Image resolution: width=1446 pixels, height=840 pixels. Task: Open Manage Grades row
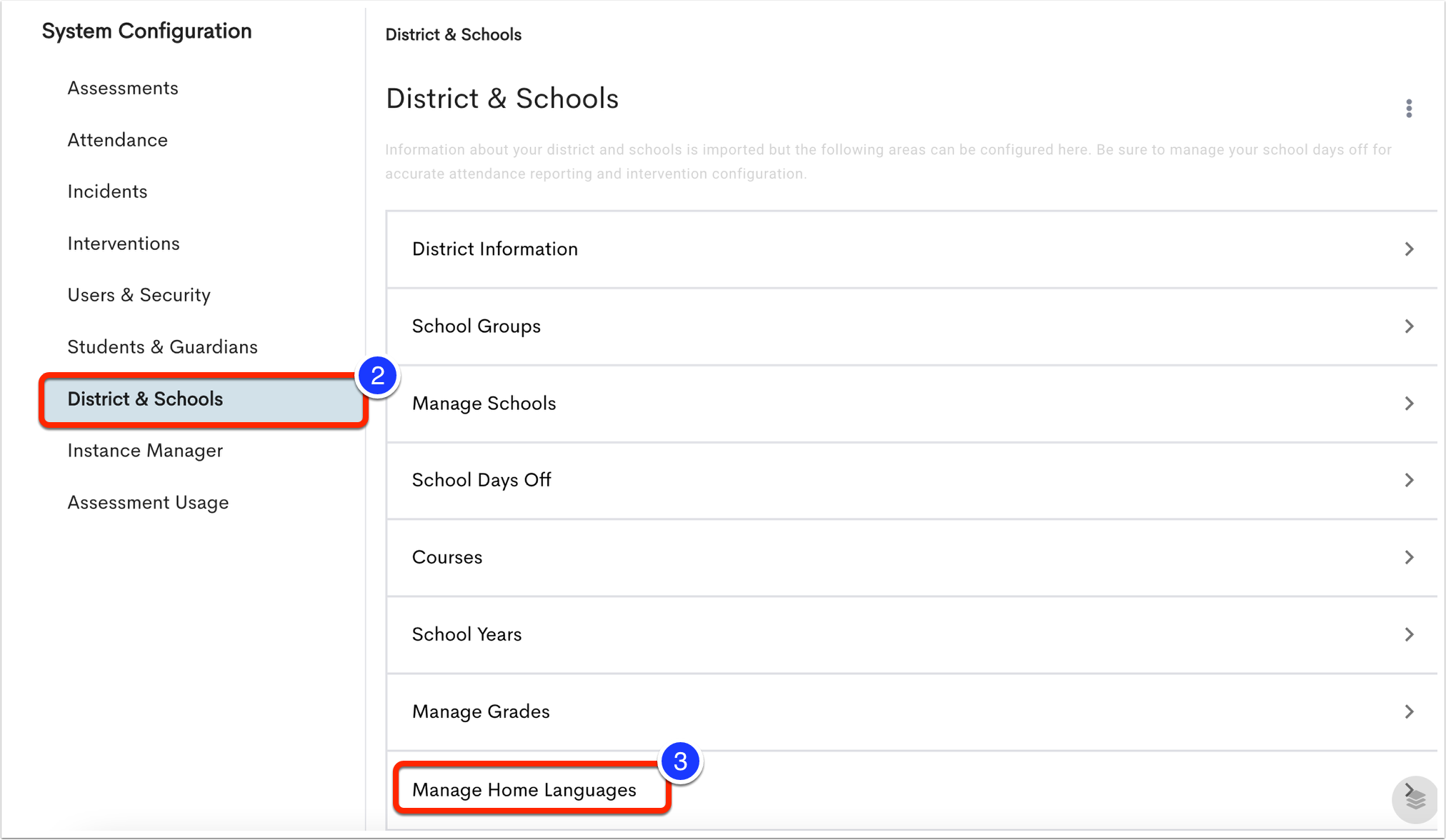[912, 711]
